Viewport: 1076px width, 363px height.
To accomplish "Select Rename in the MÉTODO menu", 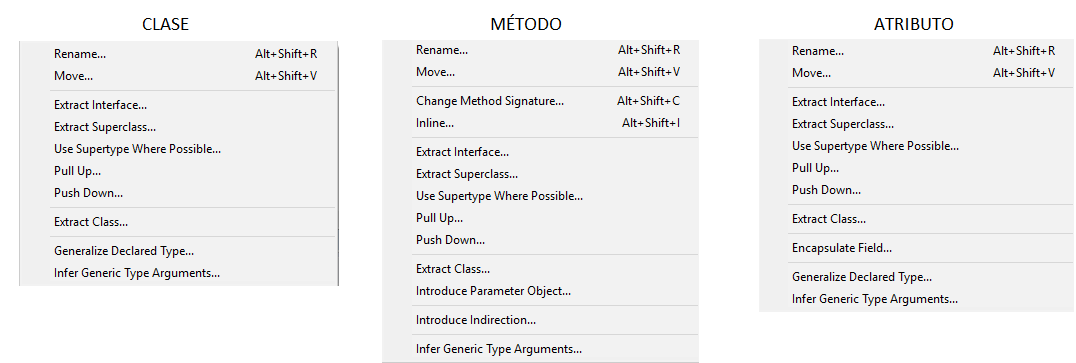I will [x=540, y=50].
